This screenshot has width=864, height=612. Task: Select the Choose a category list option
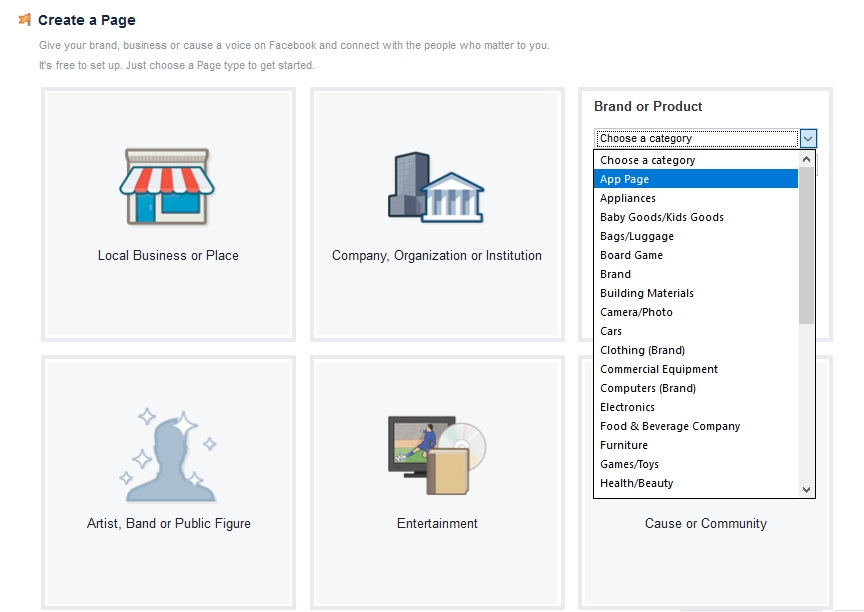coord(696,160)
